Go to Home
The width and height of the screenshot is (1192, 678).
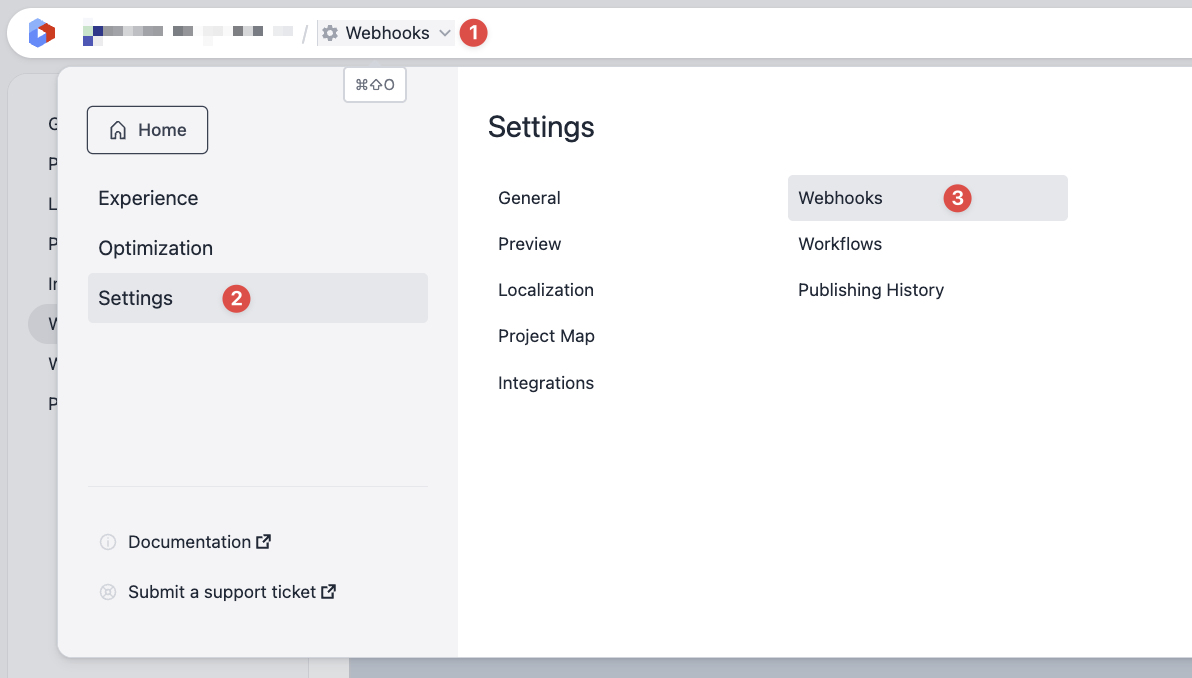(x=148, y=130)
